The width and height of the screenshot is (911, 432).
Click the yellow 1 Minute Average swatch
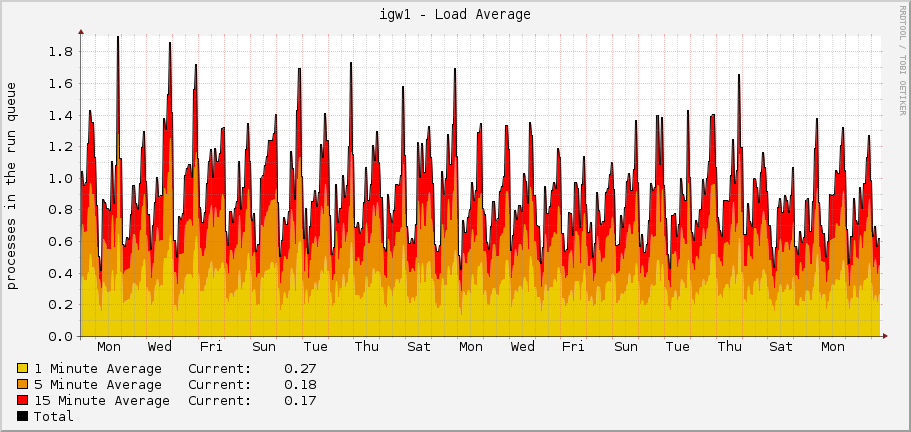coord(23,368)
